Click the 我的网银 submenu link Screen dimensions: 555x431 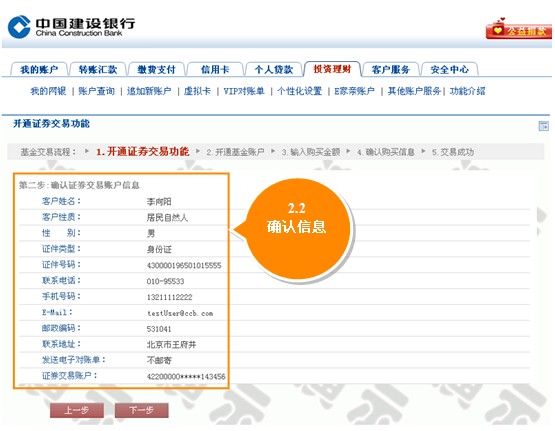48,91
